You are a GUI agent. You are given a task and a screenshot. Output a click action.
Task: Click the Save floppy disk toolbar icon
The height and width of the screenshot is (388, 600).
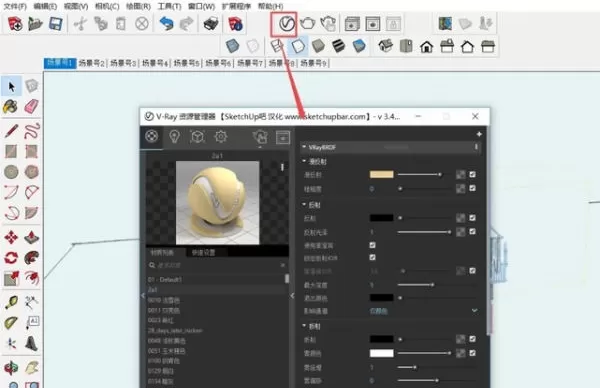[56, 24]
